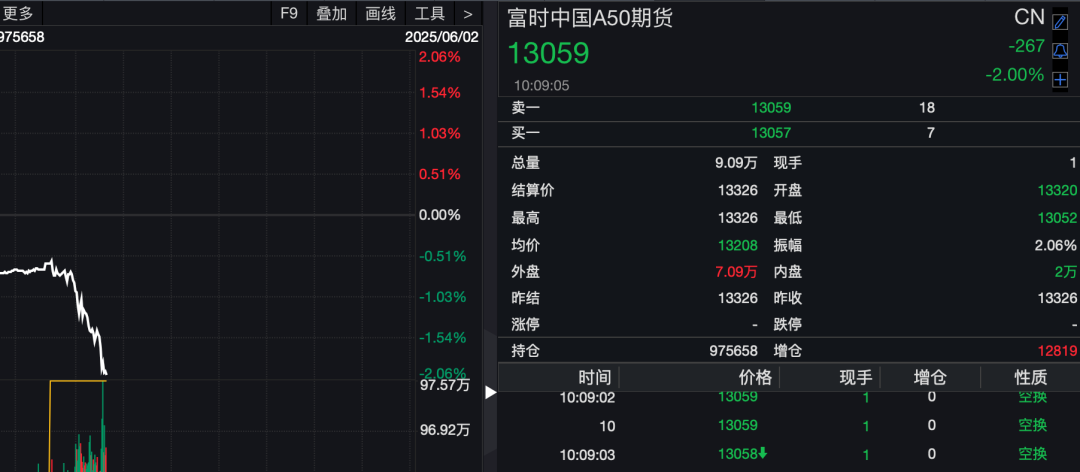Click the 卖一 ask price 13059
1080x472 pixels.
(771, 108)
